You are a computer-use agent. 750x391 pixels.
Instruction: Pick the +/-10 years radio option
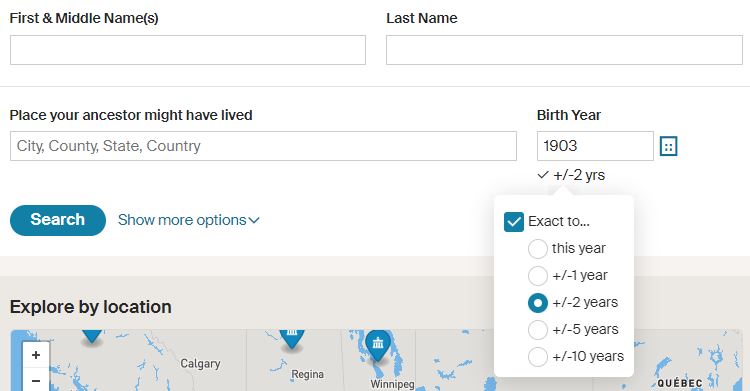538,357
